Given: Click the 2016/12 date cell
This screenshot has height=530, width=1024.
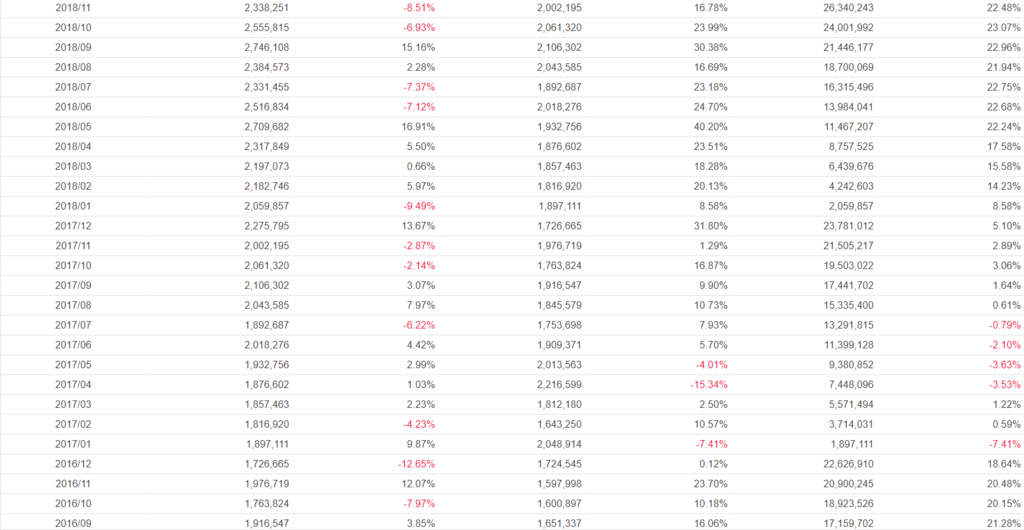Looking at the screenshot, I should pos(71,464).
